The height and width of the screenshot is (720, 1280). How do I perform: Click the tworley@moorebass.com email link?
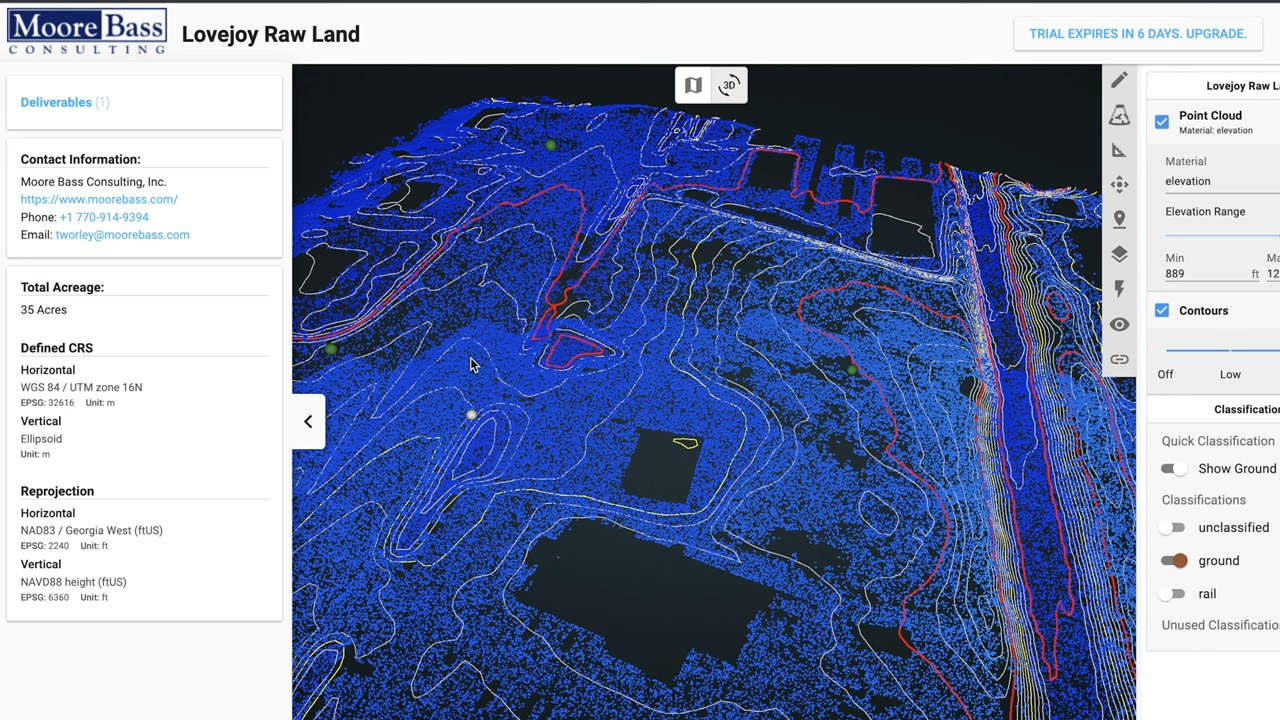122,235
